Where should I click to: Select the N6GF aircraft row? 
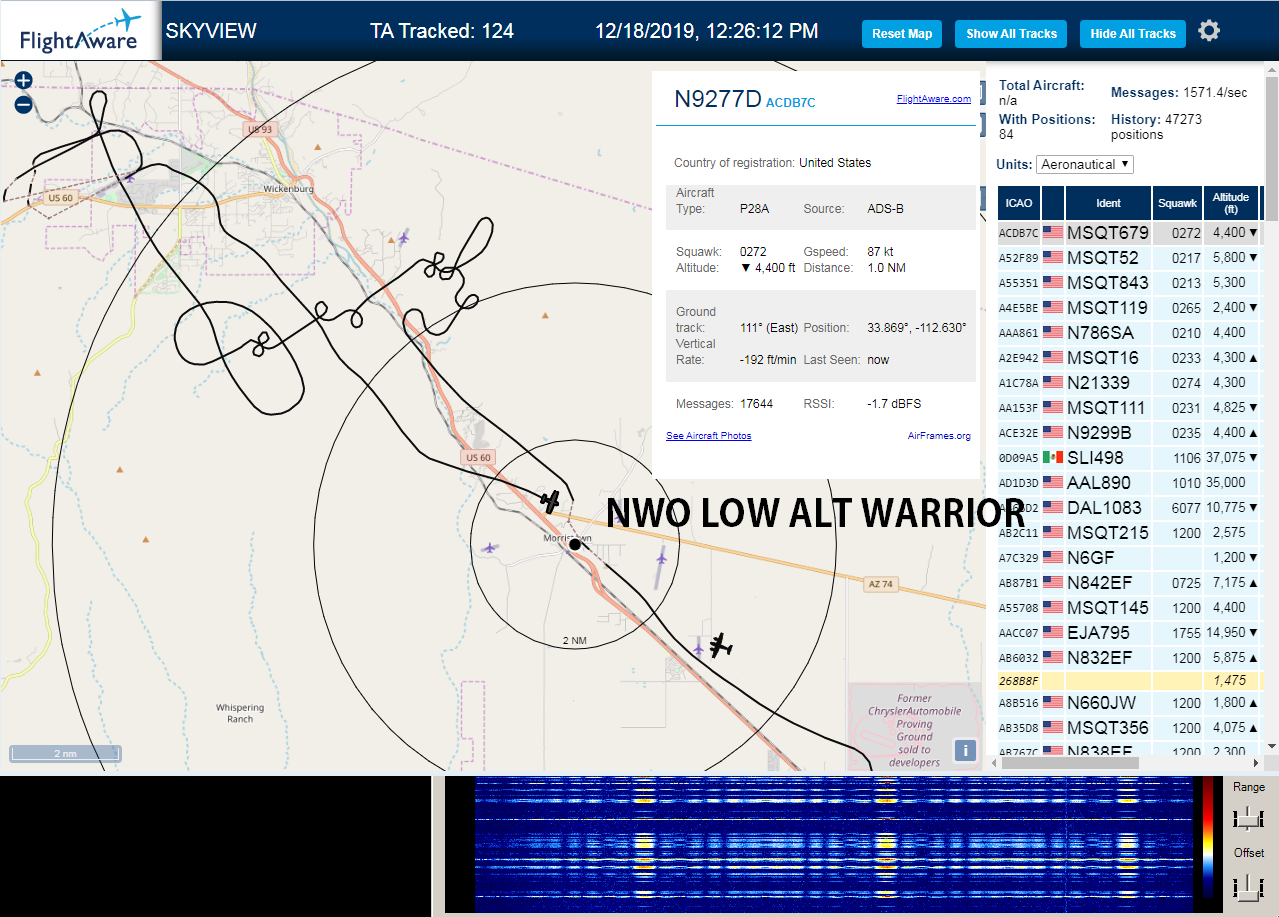(x=1129, y=557)
